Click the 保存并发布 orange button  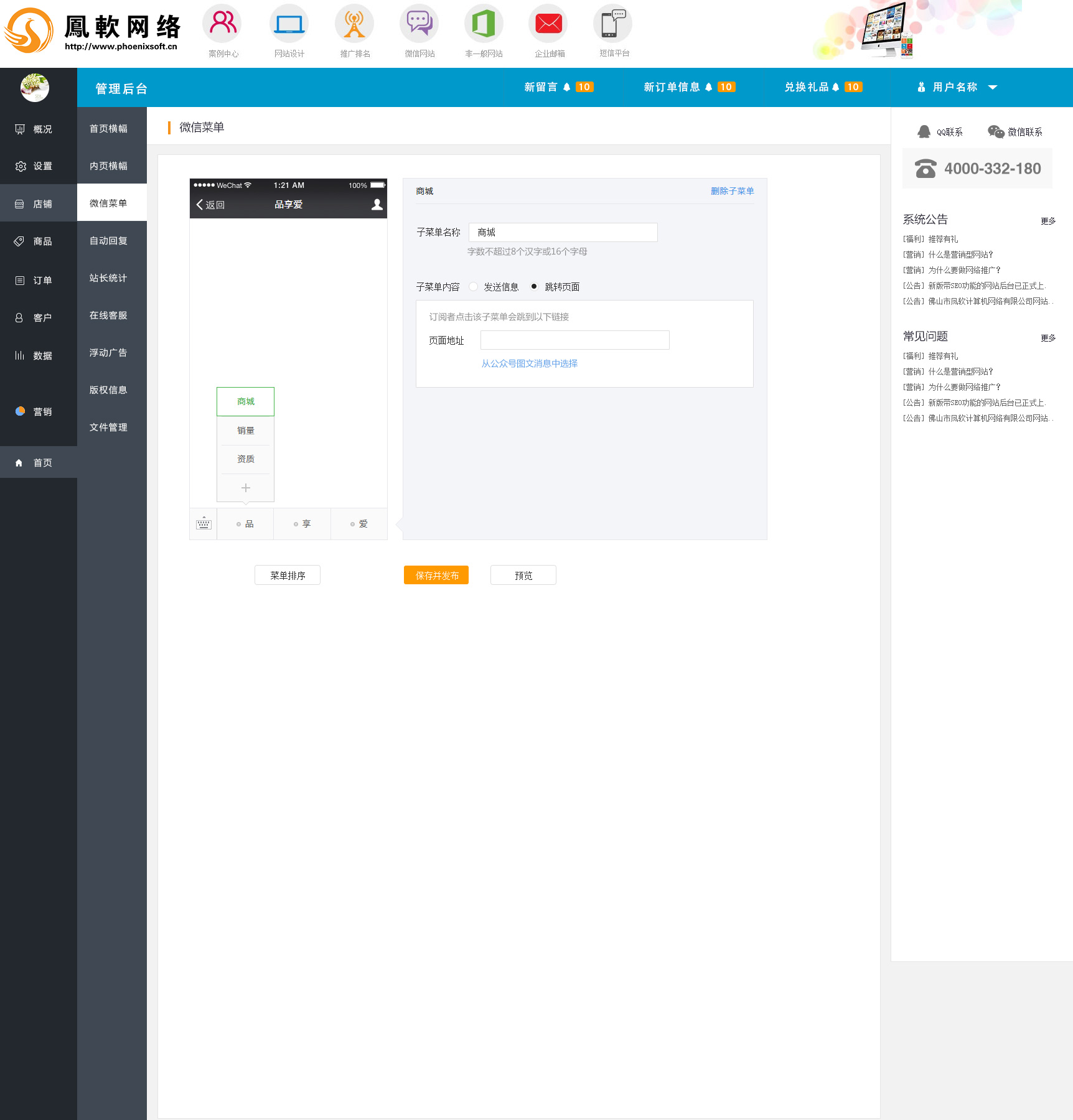point(436,576)
